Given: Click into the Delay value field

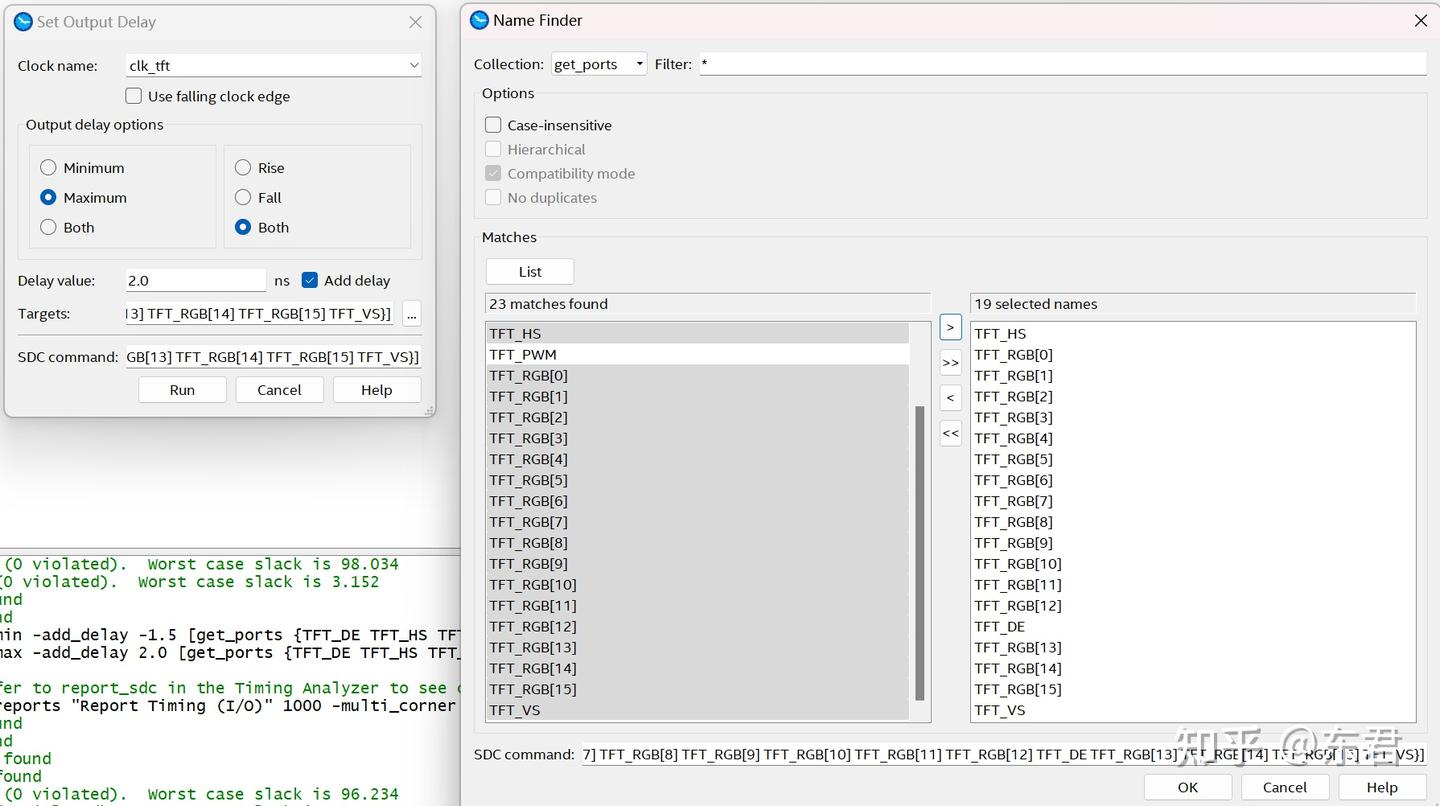Looking at the screenshot, I should tap(195, 281).
